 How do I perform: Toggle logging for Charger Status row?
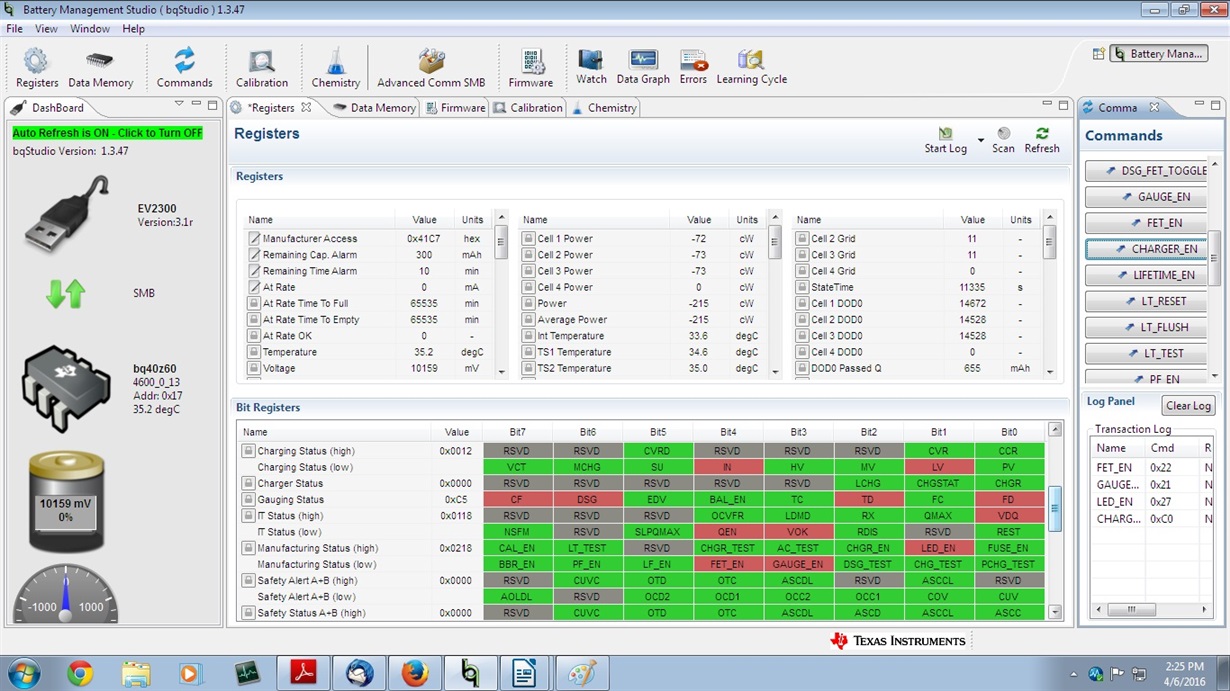click(249, 483)
